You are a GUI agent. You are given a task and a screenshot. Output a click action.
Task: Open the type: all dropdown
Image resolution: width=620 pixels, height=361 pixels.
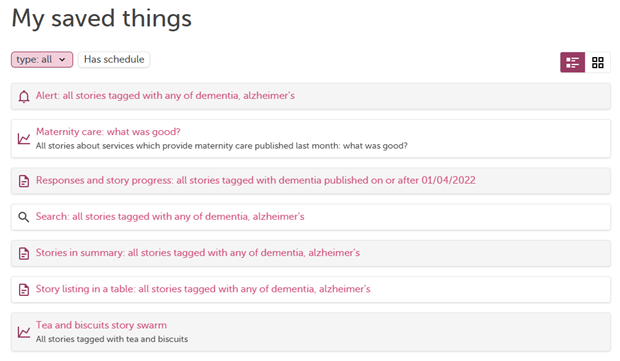tap(42, 60)
